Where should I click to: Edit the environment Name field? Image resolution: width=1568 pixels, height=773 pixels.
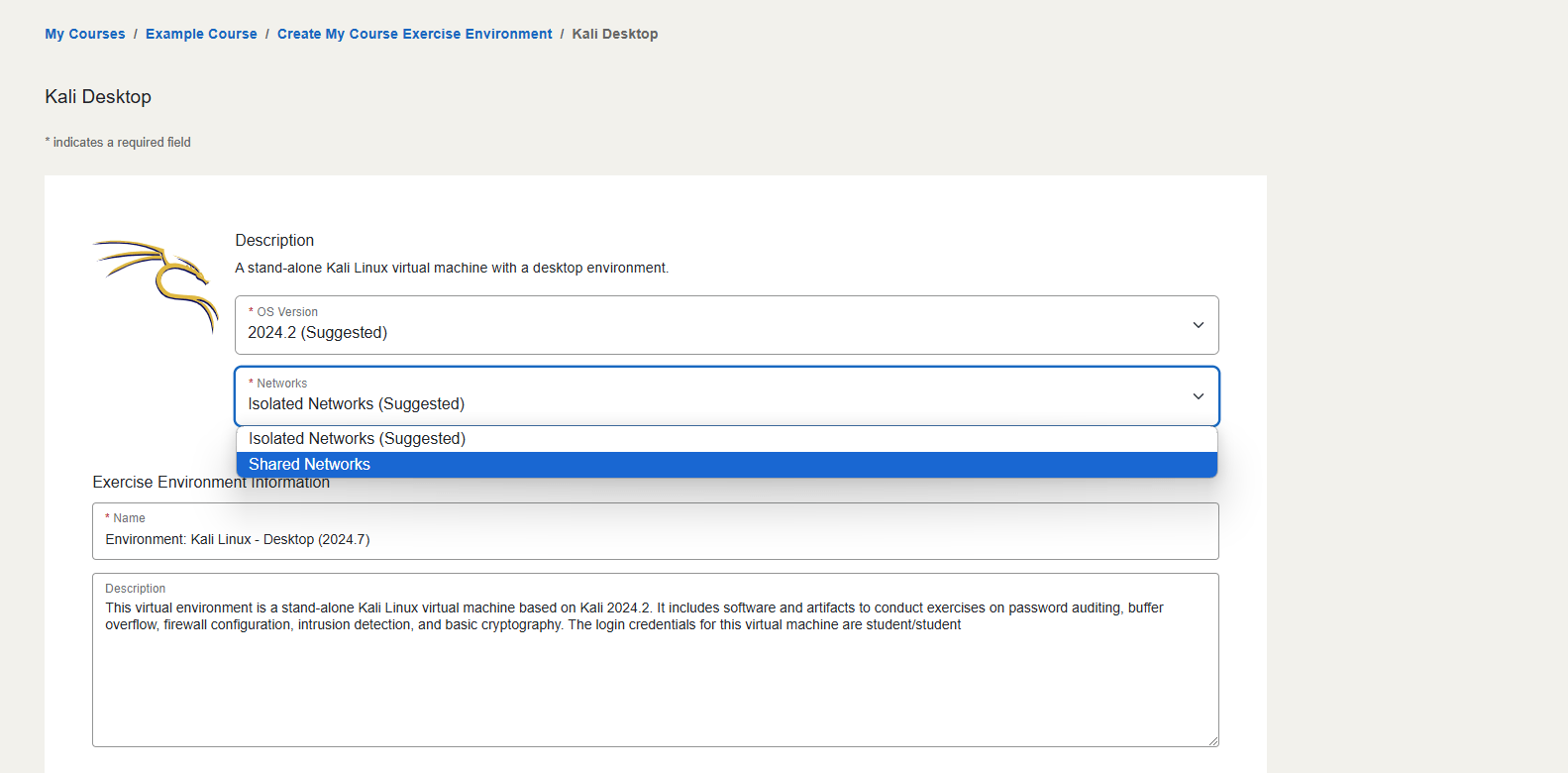[x=655, y=531]
